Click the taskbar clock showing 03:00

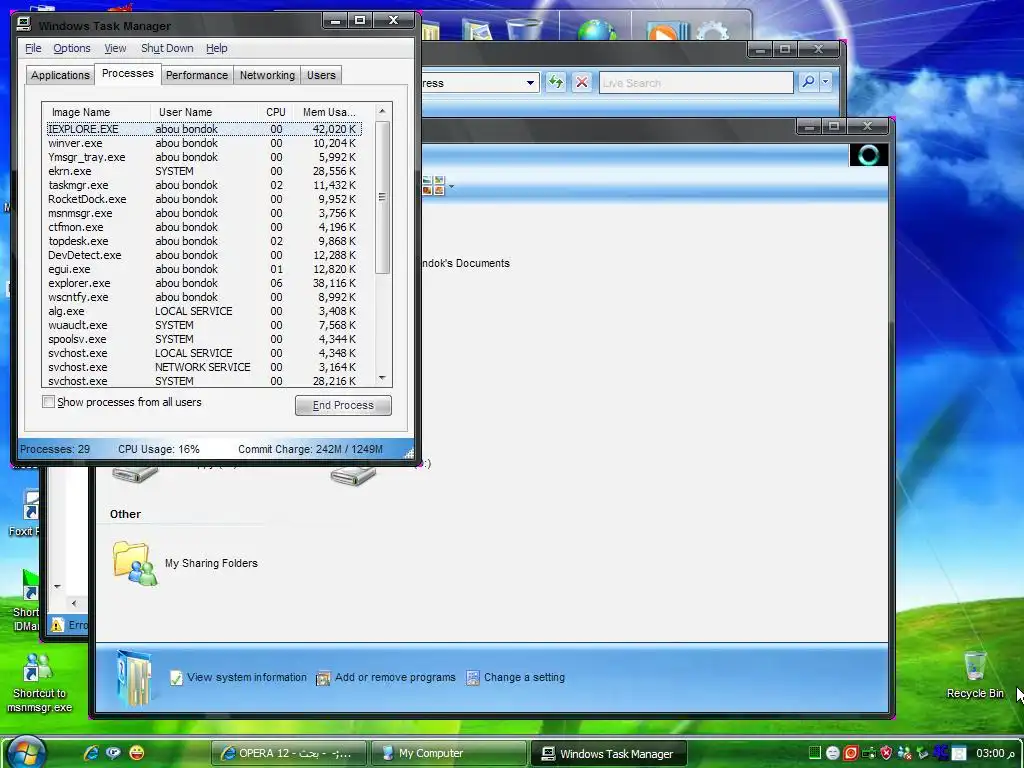pyautogui.click(x=996, y=753)
